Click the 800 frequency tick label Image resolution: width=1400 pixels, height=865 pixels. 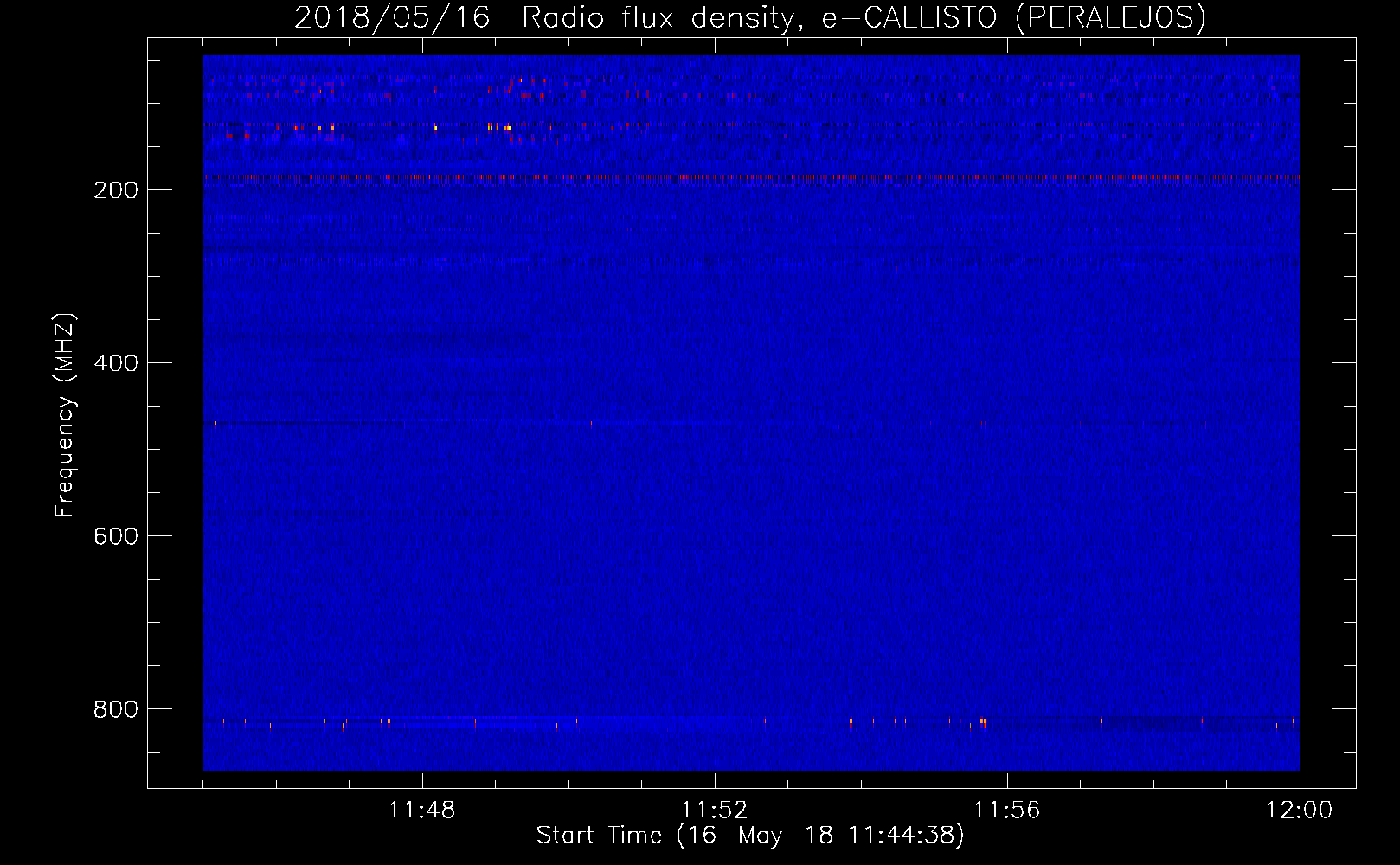[115, 709]
